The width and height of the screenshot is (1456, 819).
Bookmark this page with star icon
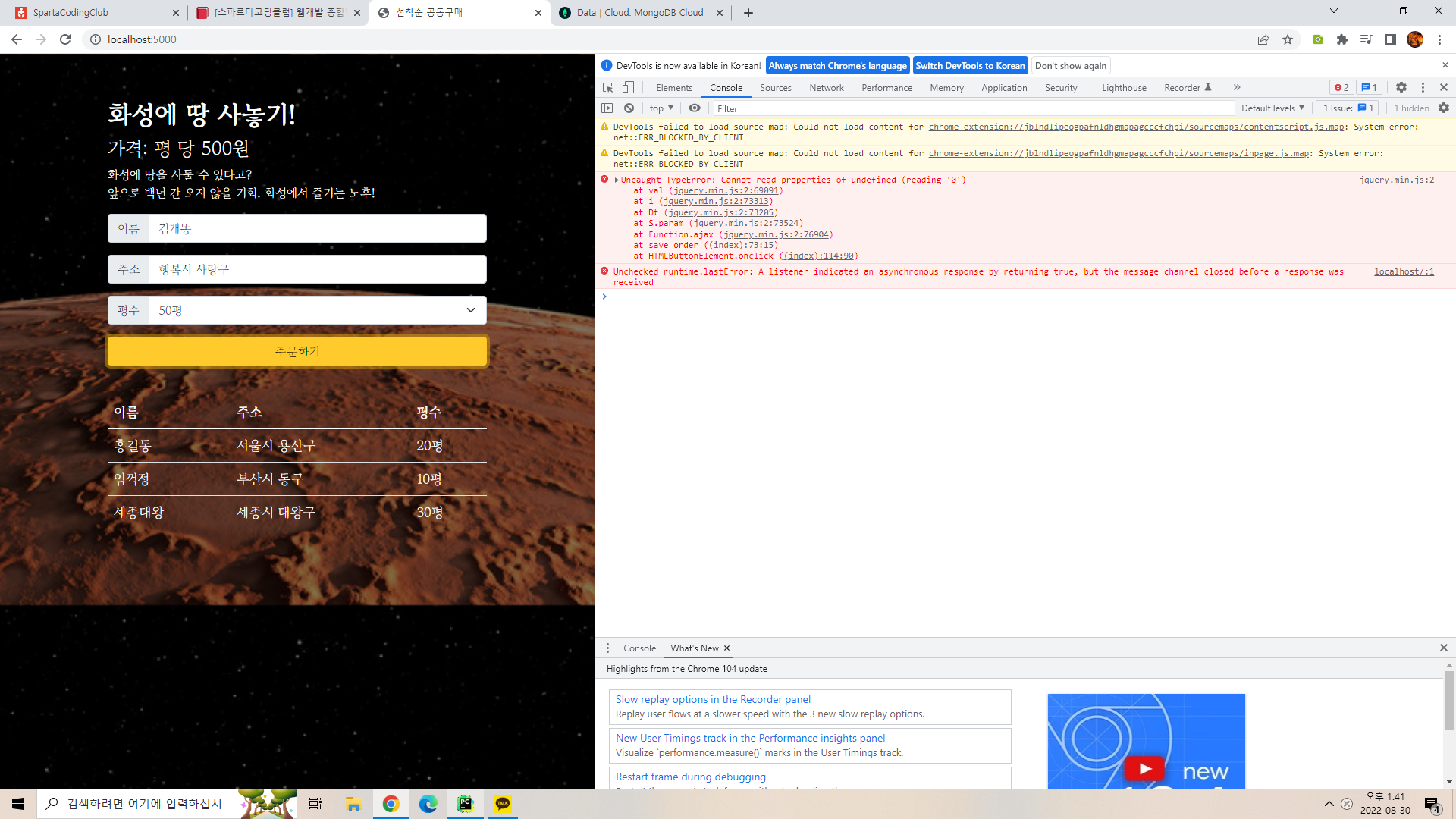click(1288, 39)
